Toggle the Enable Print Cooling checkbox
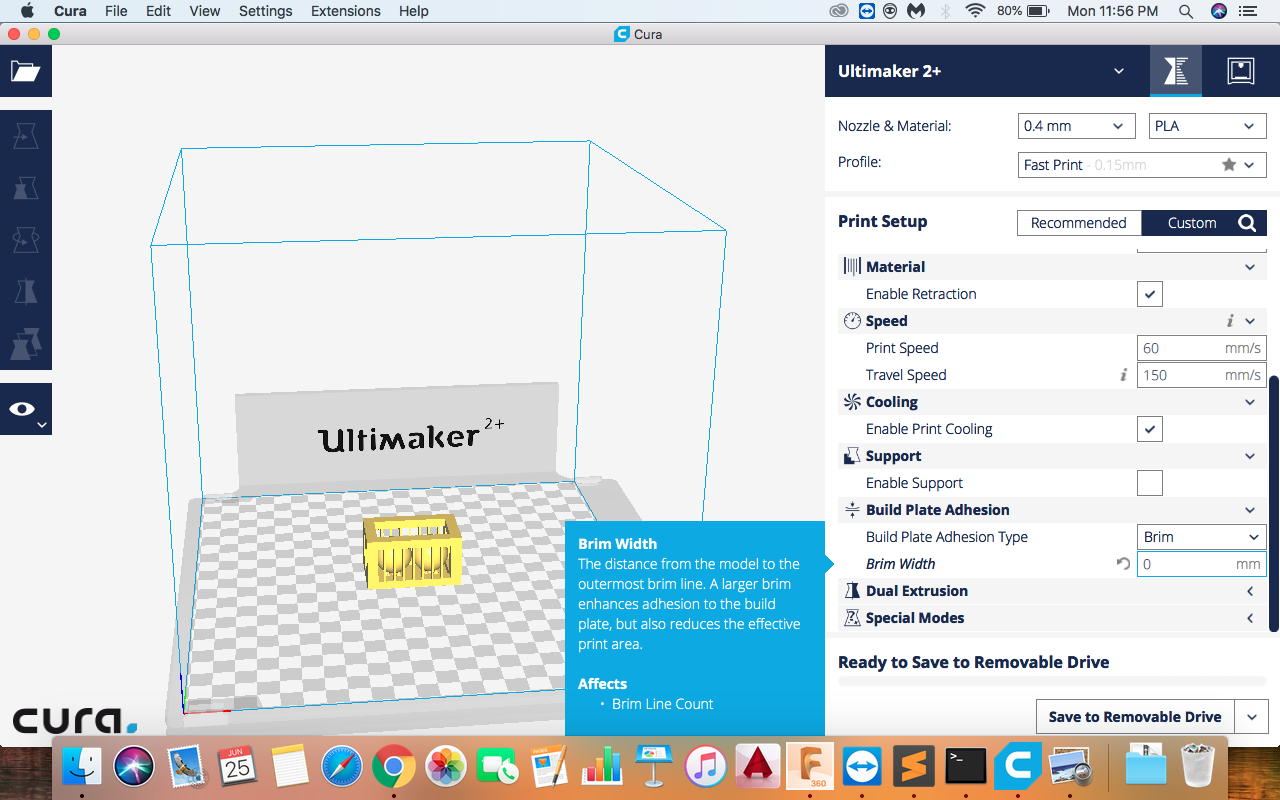 (1150, 429)
